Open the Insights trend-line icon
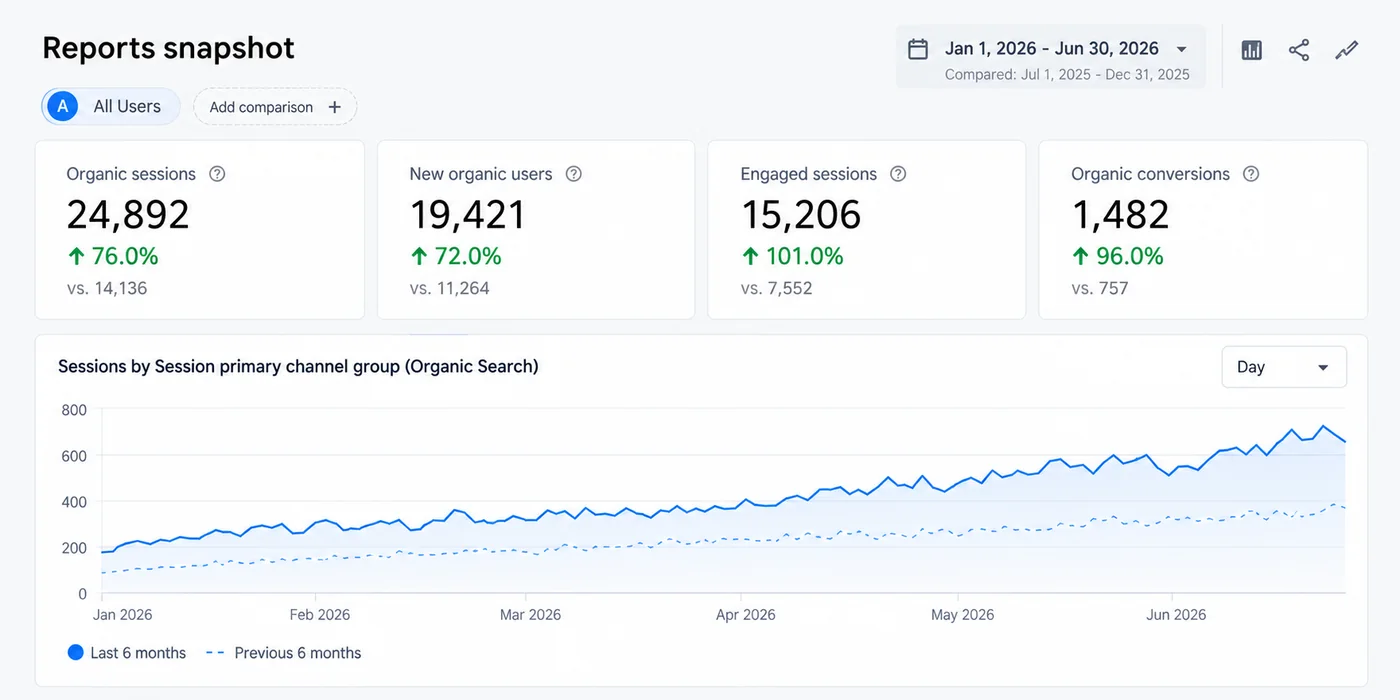Viewport: 1400px width, 700px height. pyautogui.click(x=1347, y=50)
